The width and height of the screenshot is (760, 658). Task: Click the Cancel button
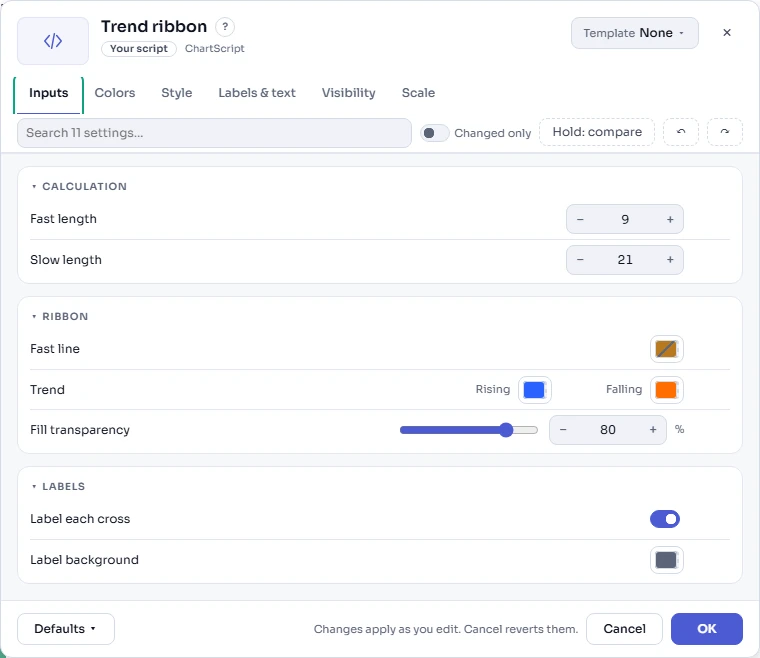coord(624,629)
